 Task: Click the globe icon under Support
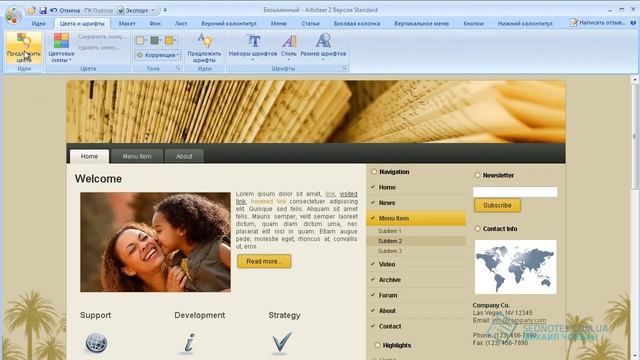[96, 343]
